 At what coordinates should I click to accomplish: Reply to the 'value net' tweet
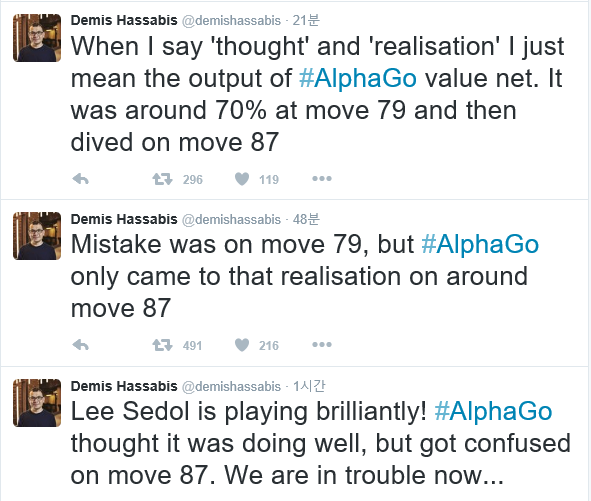pyautogui.click(x=80, y=179)
